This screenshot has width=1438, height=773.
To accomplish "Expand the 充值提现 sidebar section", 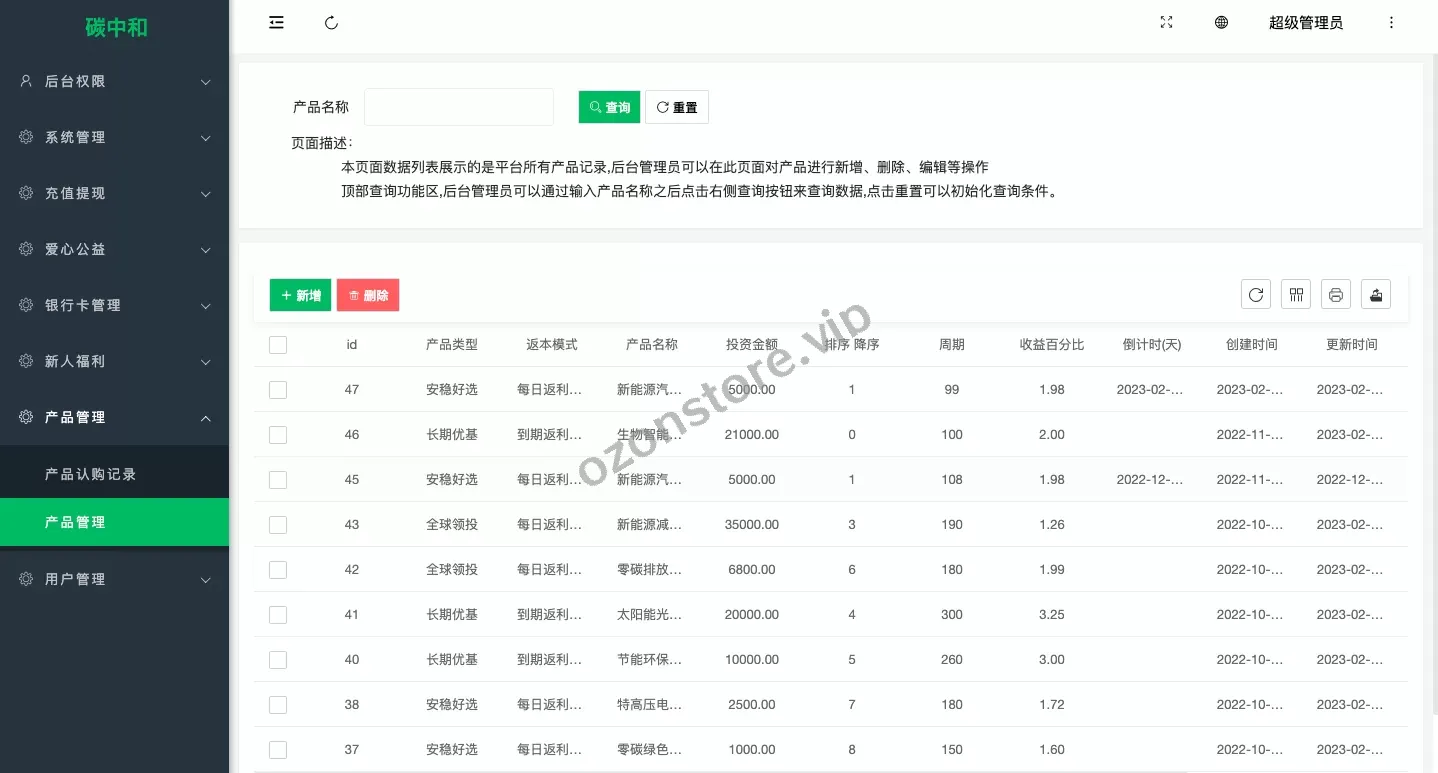I will coord(115,194).
